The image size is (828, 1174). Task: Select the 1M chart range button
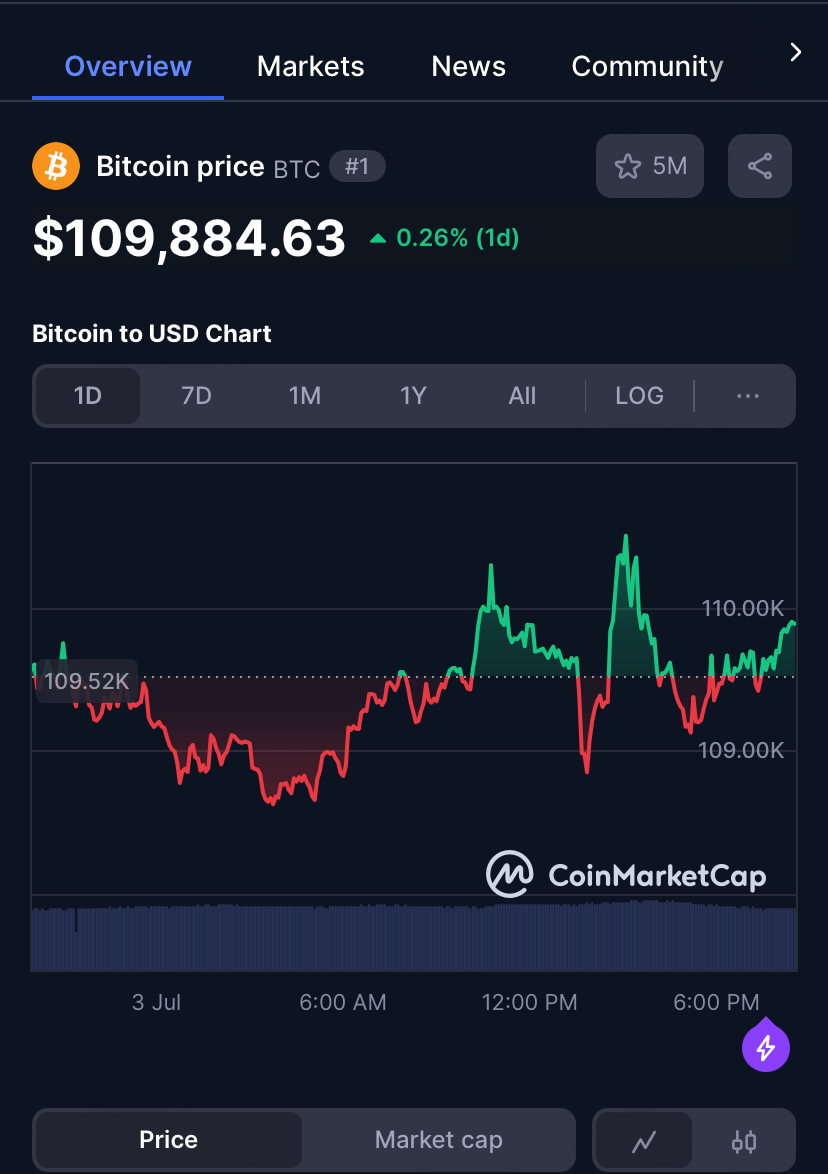pos(305,395)
